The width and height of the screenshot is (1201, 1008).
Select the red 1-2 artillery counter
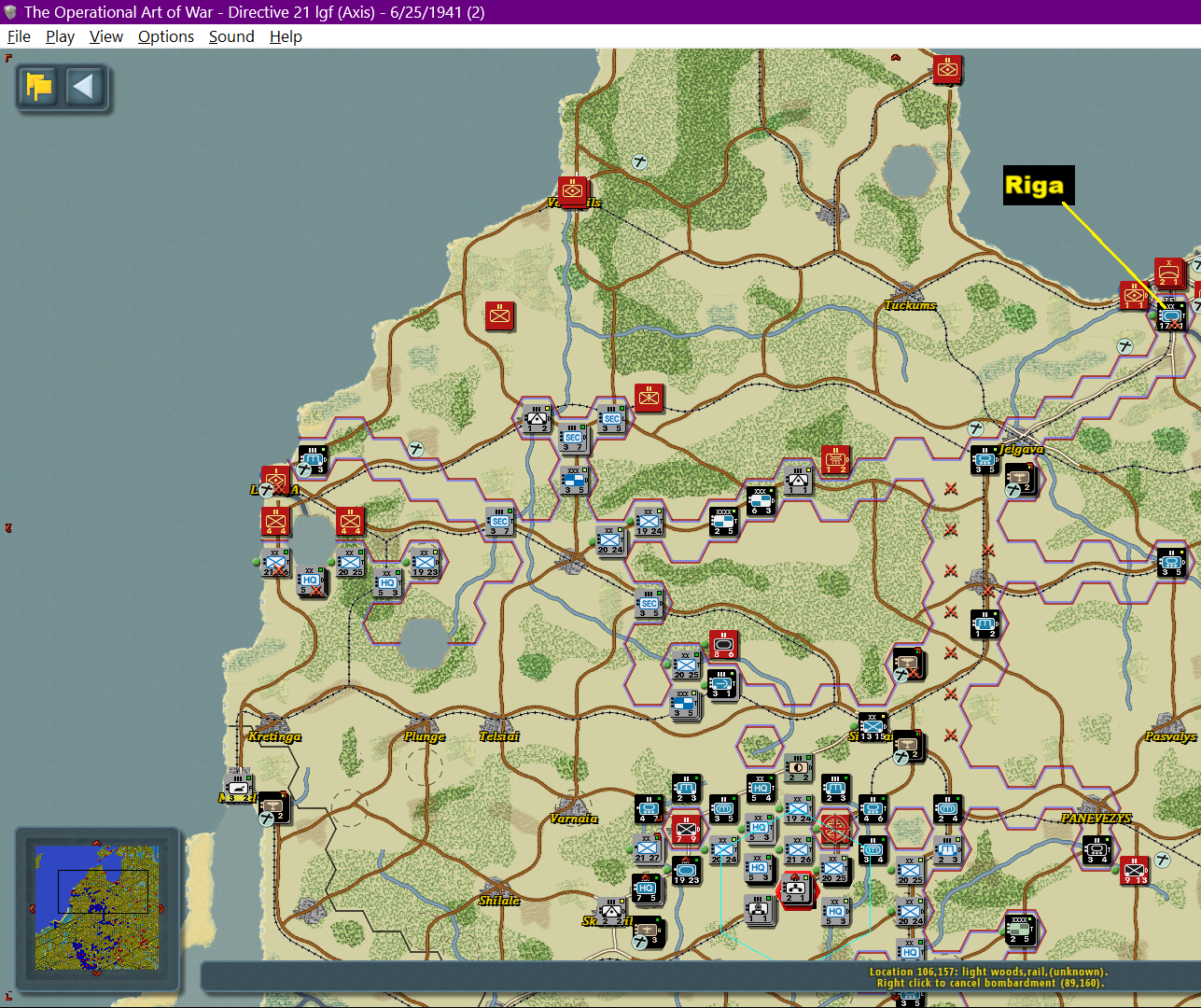tap(835, 460)
